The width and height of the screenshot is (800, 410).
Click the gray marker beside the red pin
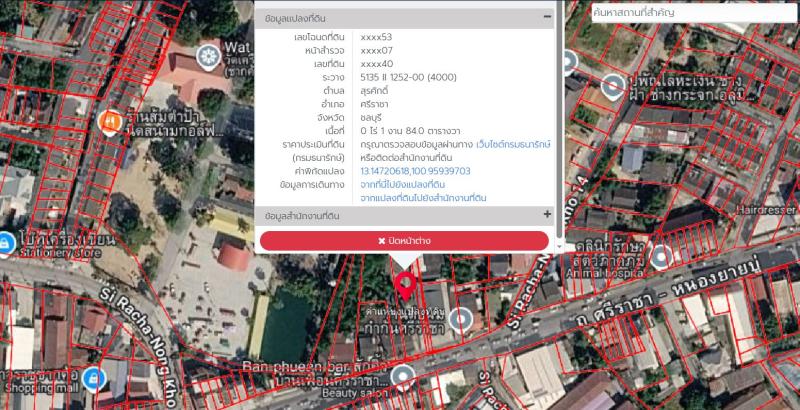click(x=460, y=320)
